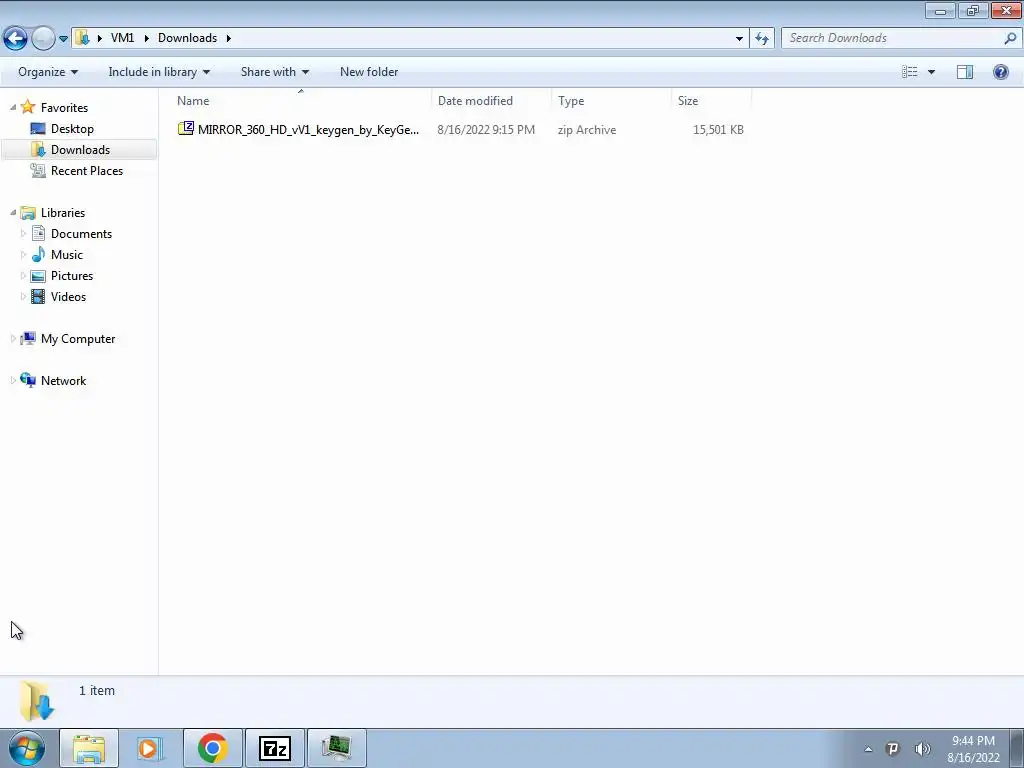
Task: Open the green monitor app on taskbar
Action: pos(337,748)
